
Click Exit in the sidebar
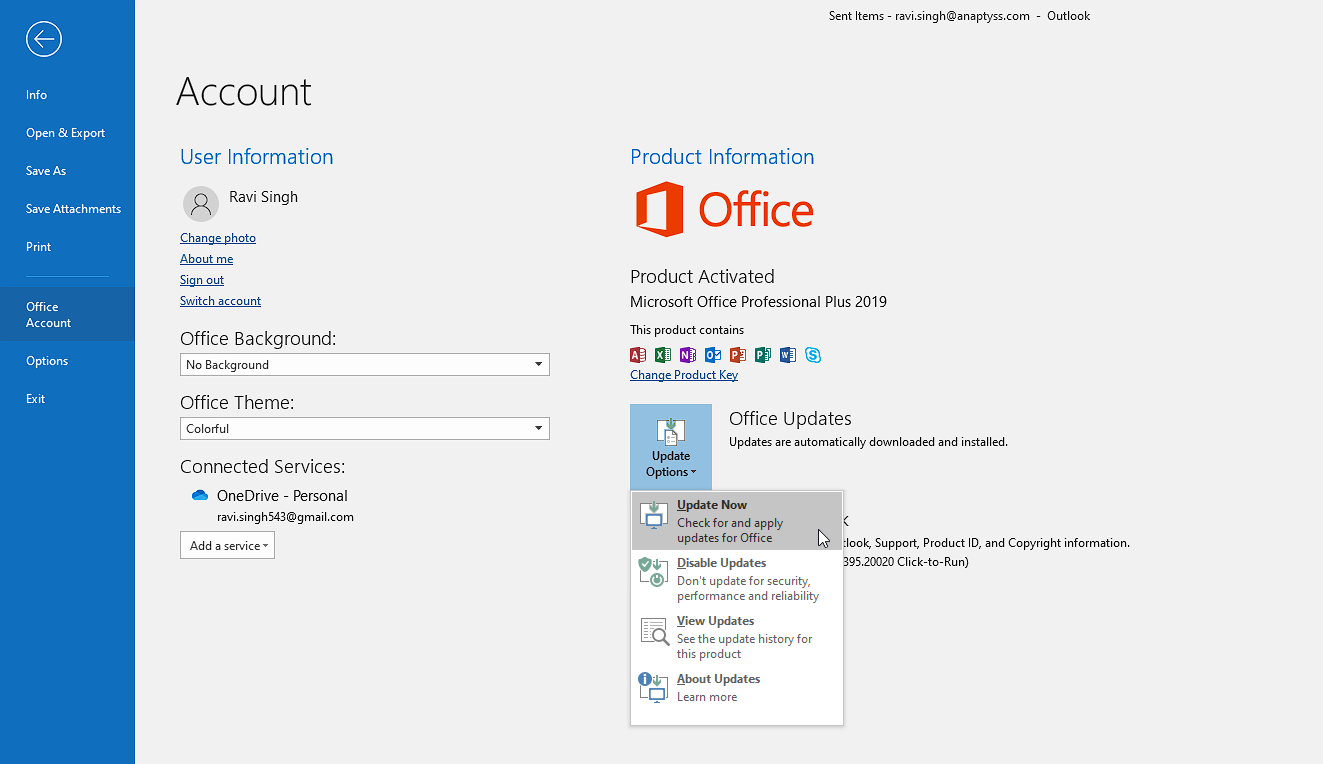coord(67,399)
